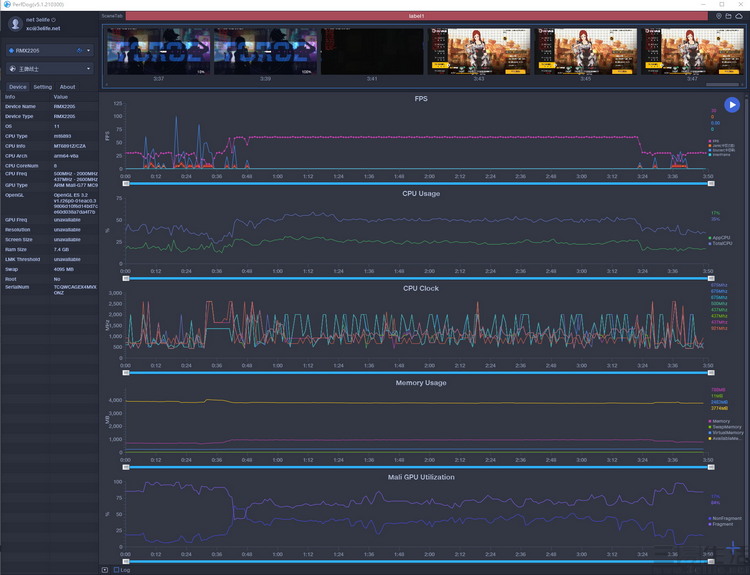
Task: Select the screenshot thumbnail at 3:43
Action: tap(479, 50)
